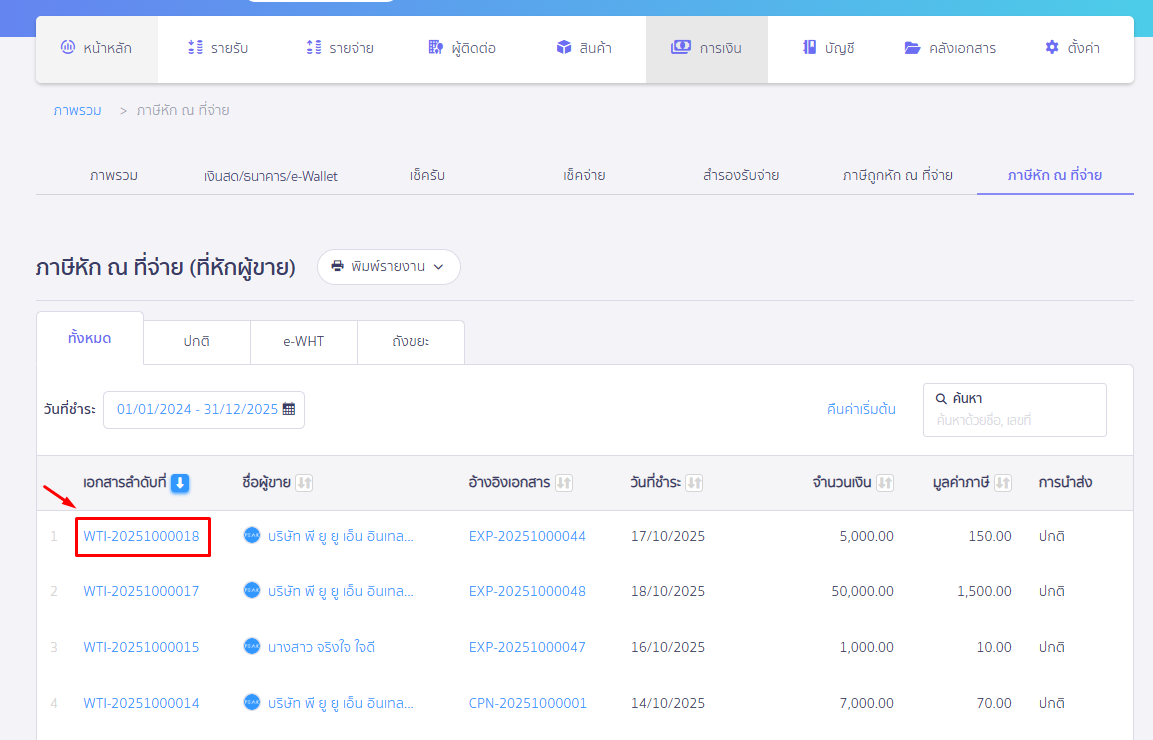Select the ถังขยะ trash tab
The height and width of the screenshot is (740, 1153).
coord(410,341)
